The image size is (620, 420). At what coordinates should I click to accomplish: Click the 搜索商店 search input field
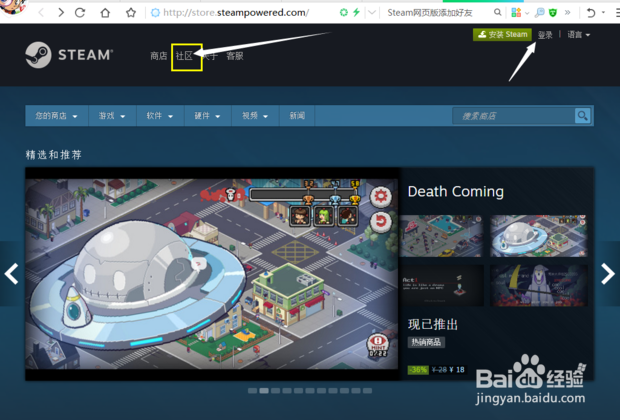(513, 116)
